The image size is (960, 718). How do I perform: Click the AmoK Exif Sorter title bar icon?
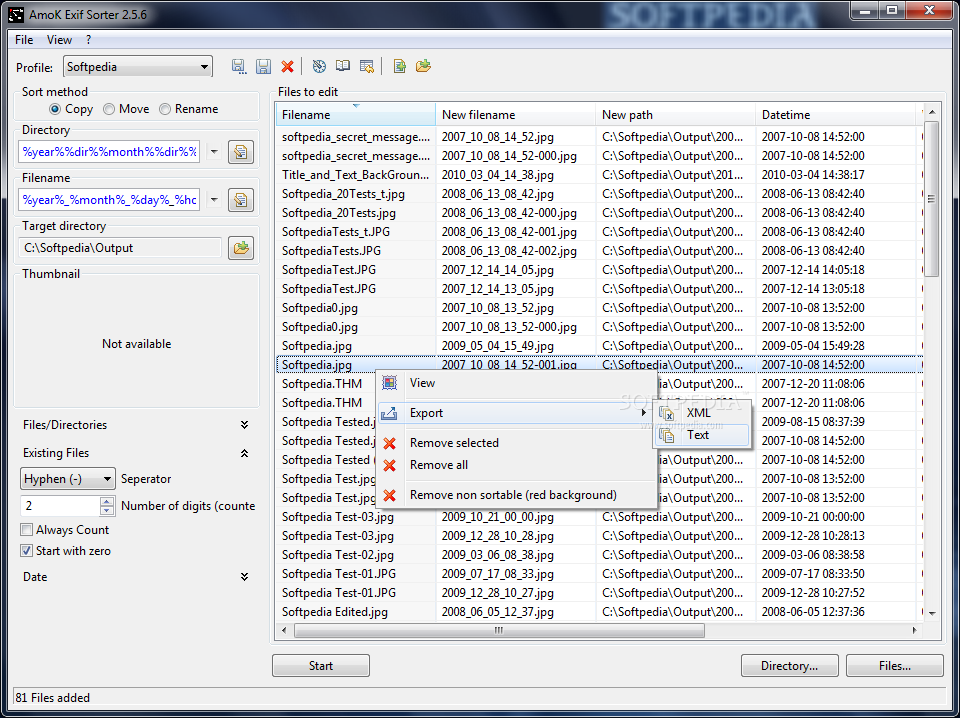coord(15,14)
